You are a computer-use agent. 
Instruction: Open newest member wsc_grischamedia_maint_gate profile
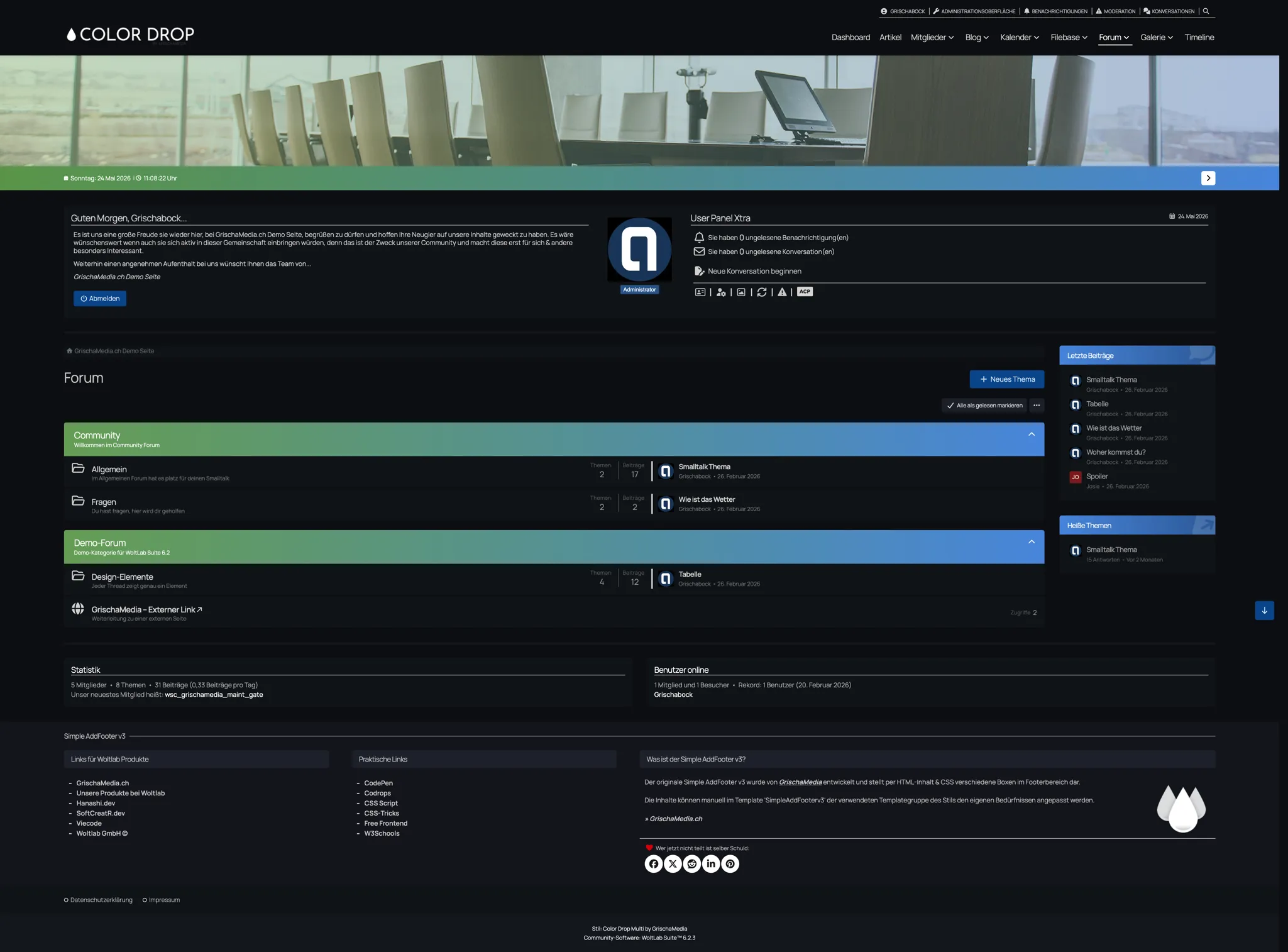(214, 695)
